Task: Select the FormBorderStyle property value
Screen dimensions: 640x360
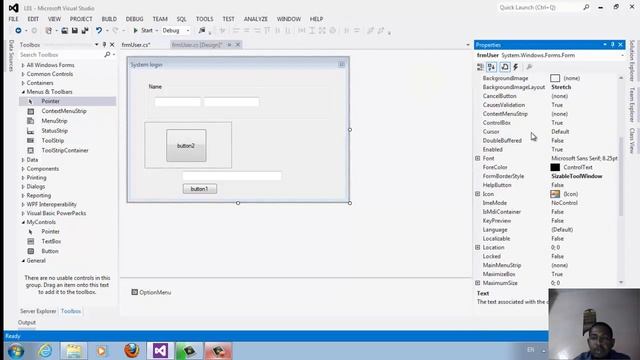Action: point(576,176)
